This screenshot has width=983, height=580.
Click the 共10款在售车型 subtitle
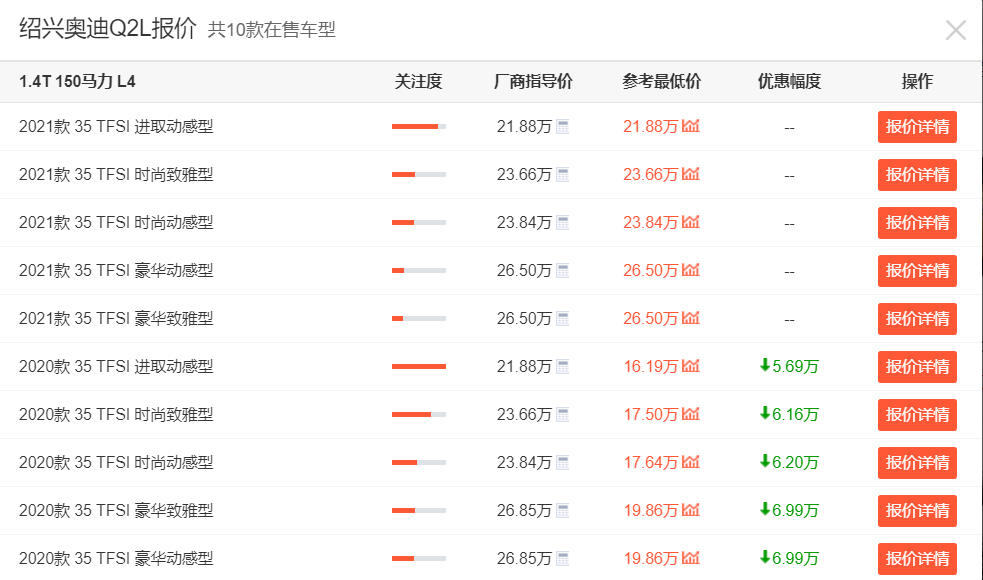pyautogui.click(x=271, y=29)
